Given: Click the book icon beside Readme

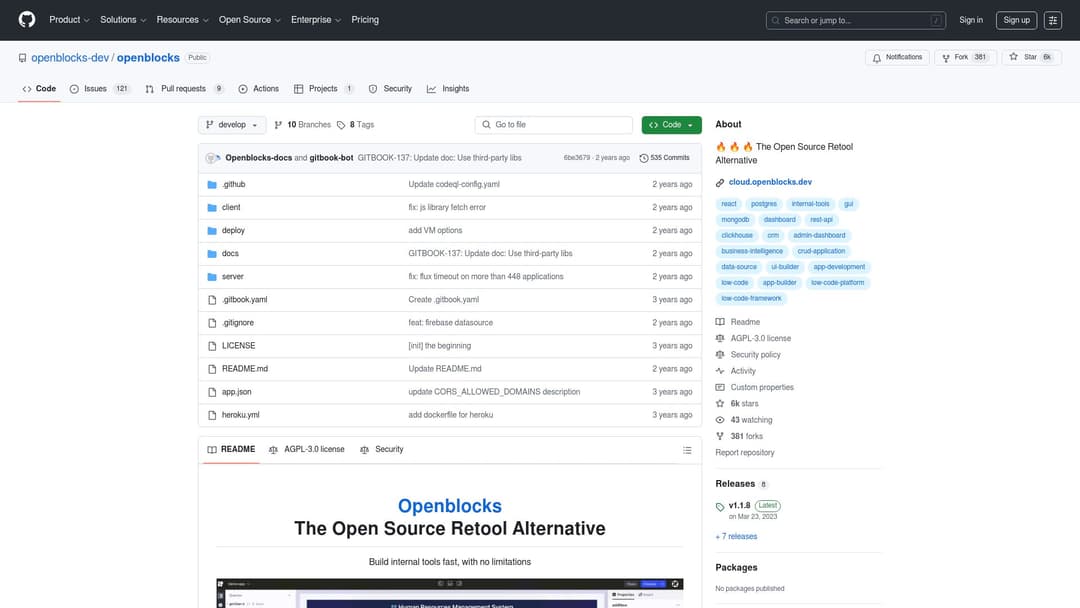Looking at the screenshot, I should [x=720, y=322].
